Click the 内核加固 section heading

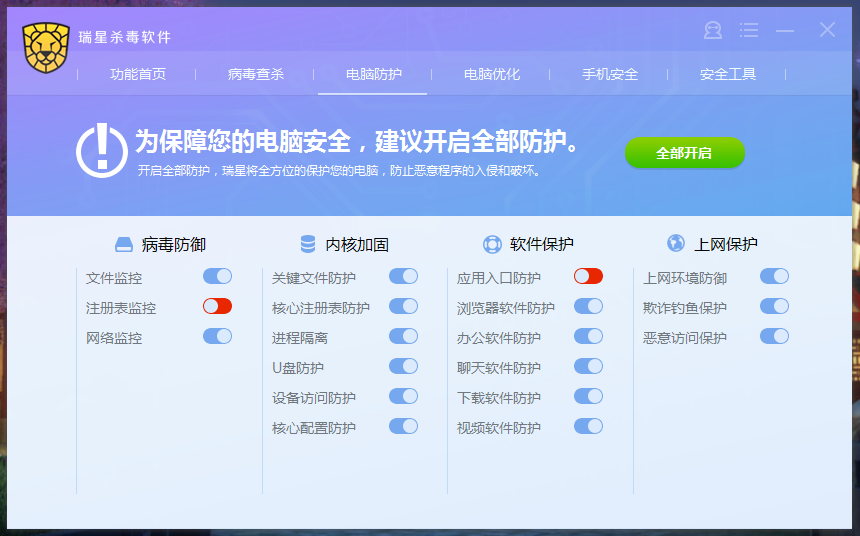[x=357, y=245]
